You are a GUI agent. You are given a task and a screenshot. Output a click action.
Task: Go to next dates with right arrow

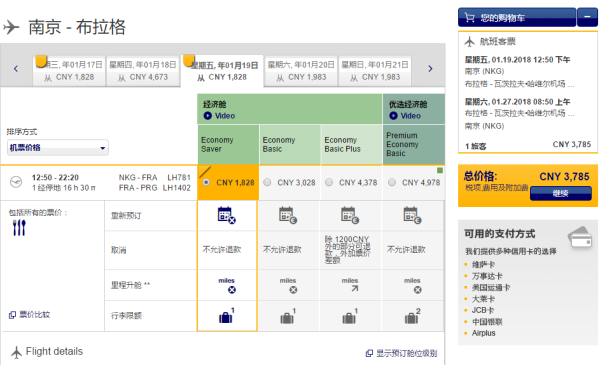pyautogui.click(x=430, y=68)
